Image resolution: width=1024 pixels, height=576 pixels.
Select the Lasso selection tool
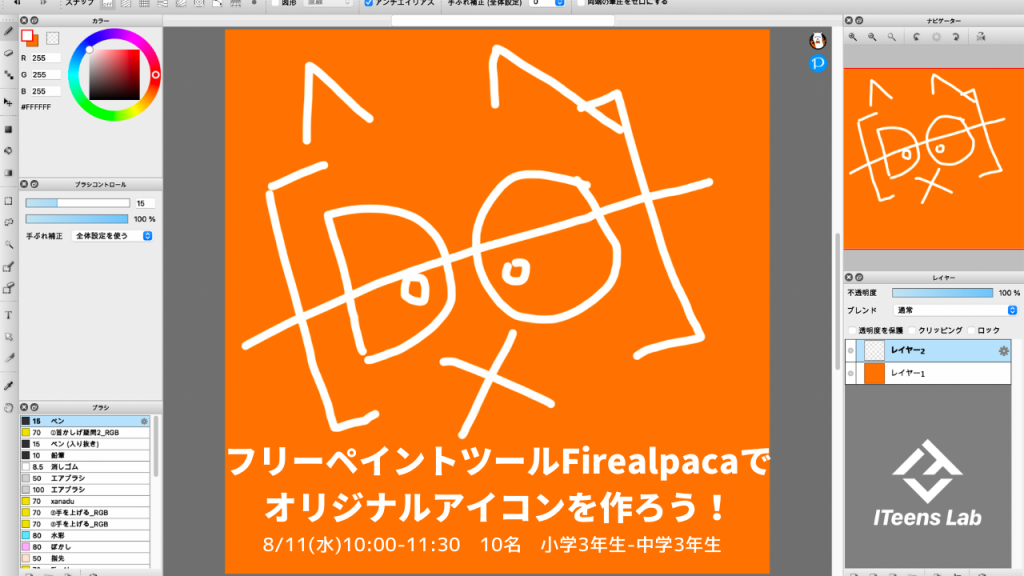click(x=8, y=222)
